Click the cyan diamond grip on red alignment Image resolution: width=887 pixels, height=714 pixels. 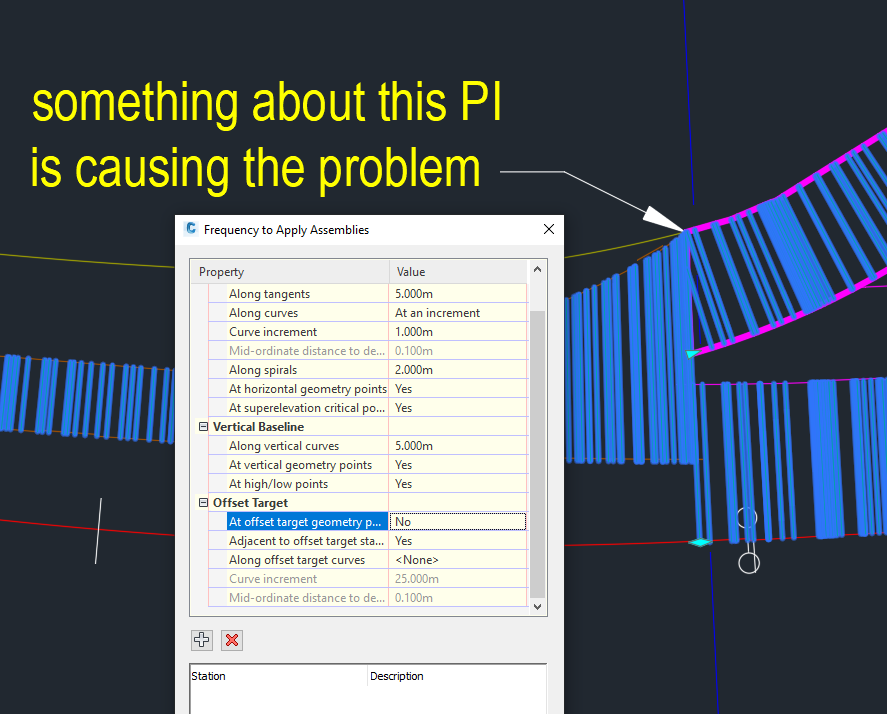[x=700, y=542]
